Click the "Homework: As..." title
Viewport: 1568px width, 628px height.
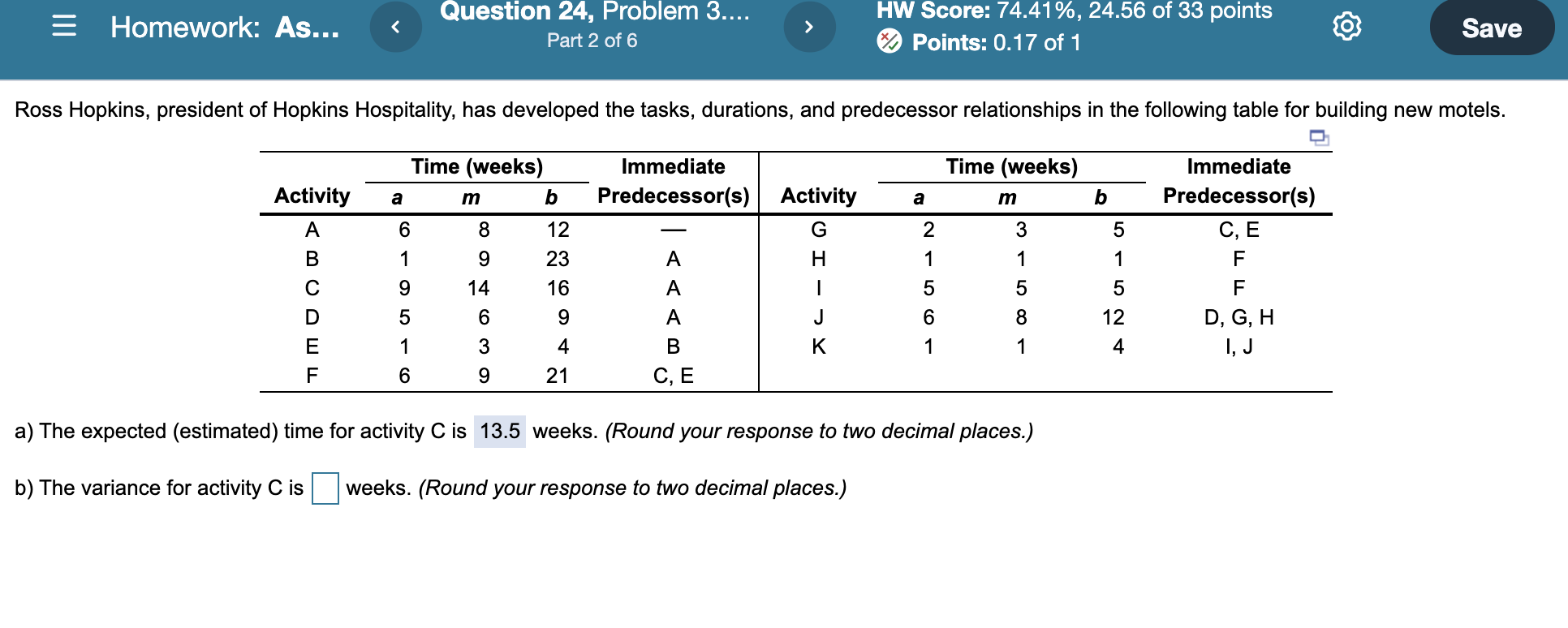225,27
